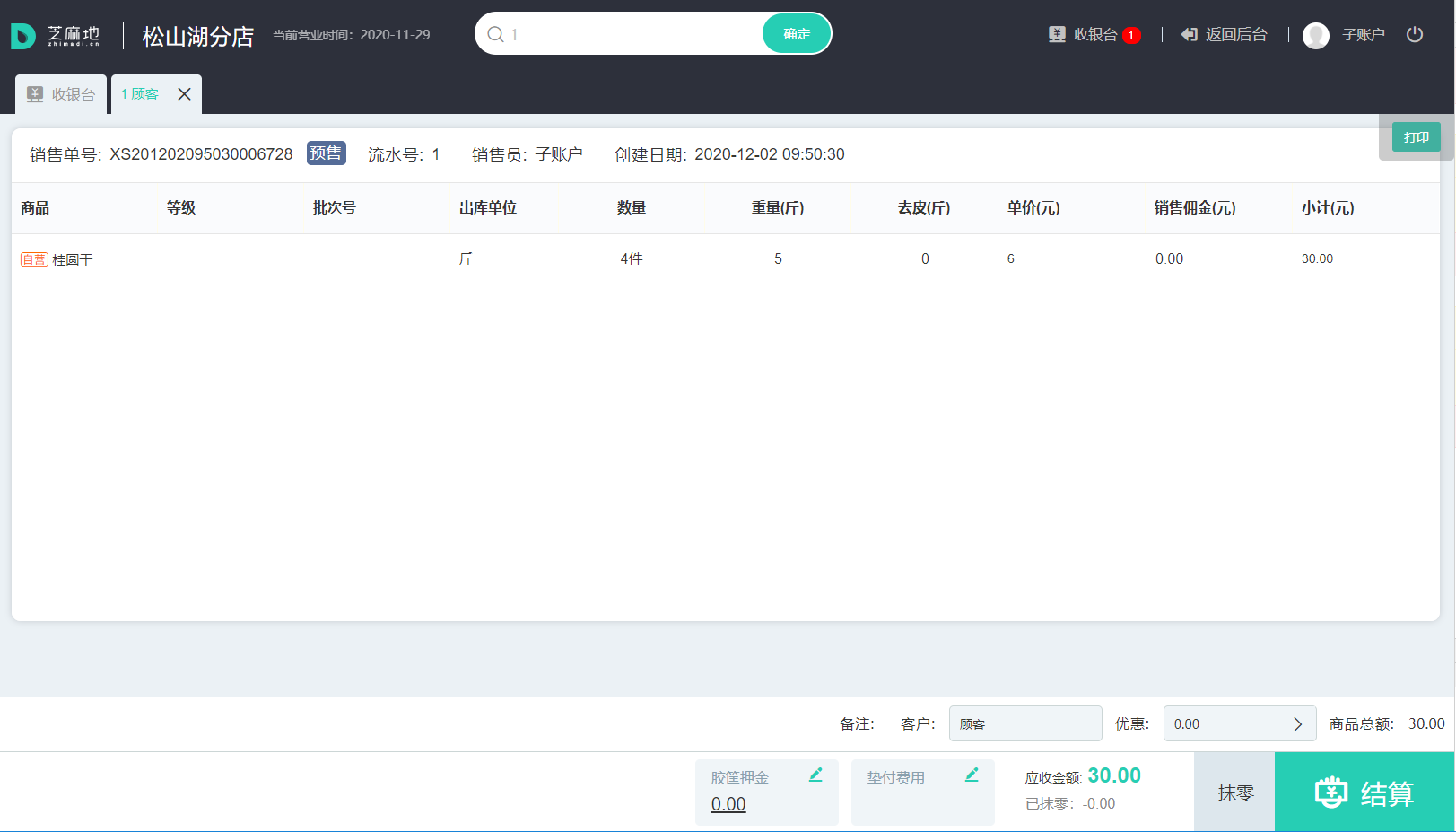Click the 重量 cell value 5
The width and height of the screenshot is (1456, 832).
[778, 258]
